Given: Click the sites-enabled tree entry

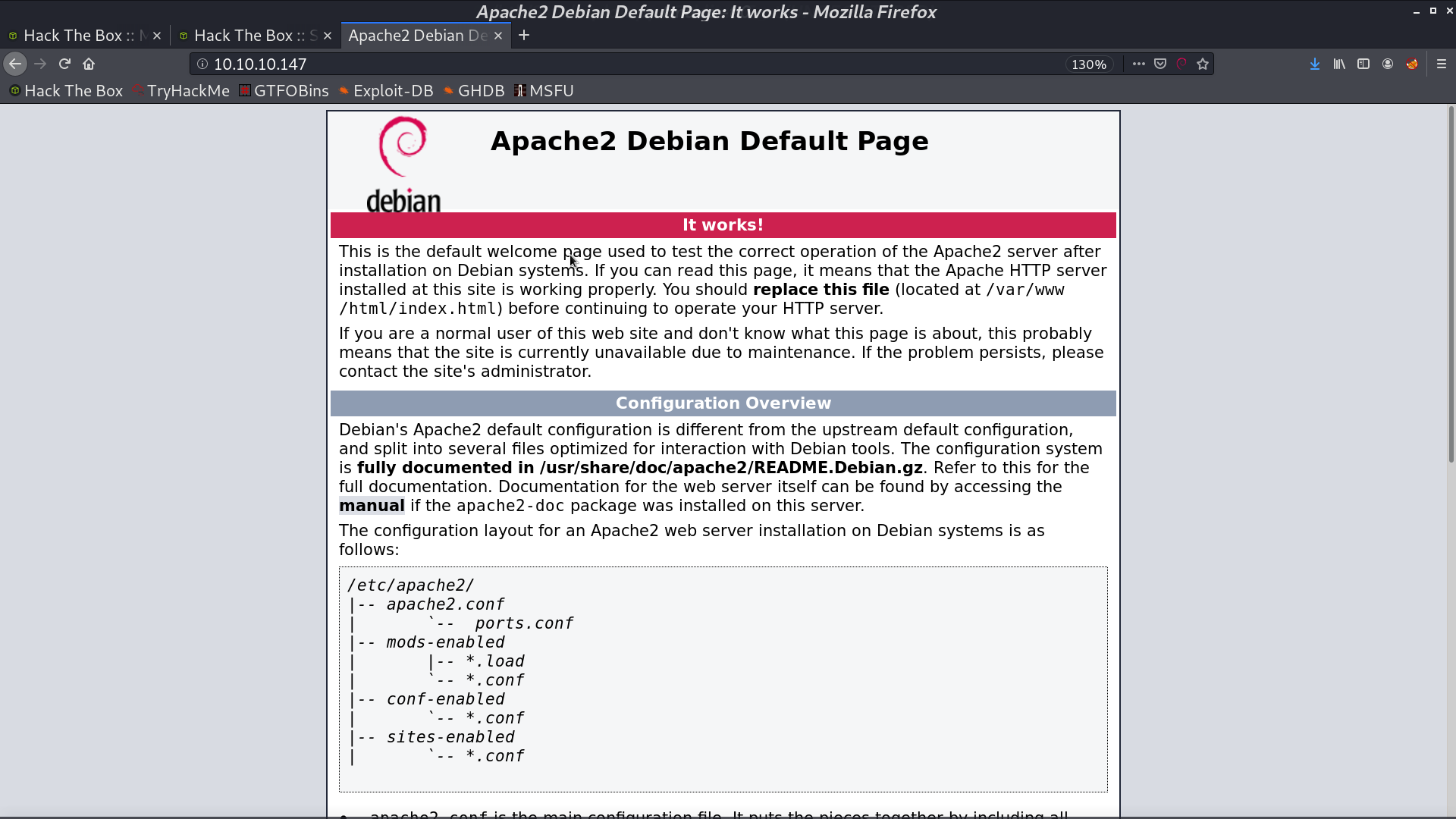Looking at the screenshot, I should click(x=450, y=737).
